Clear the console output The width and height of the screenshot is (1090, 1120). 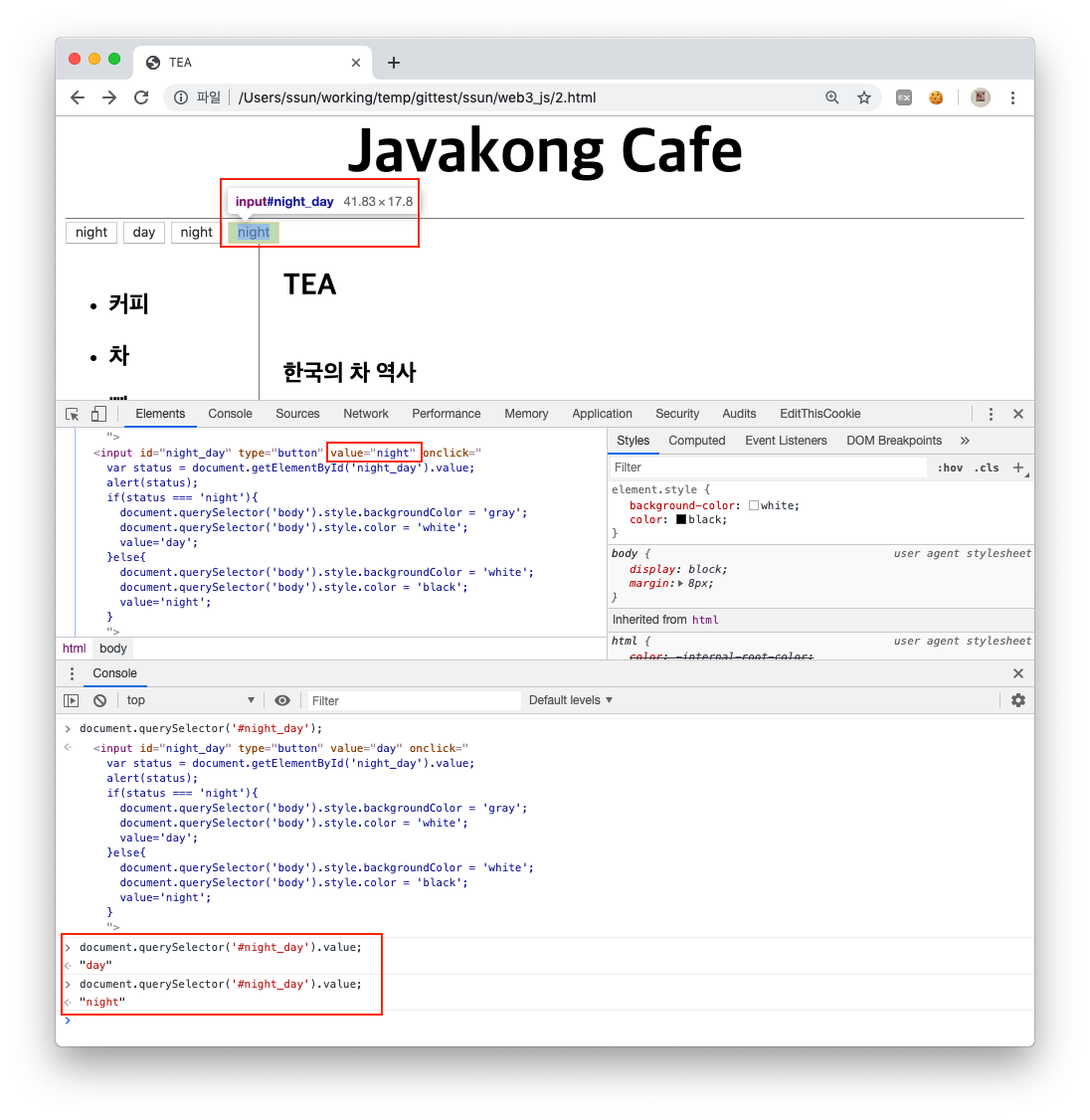point(100,700)
